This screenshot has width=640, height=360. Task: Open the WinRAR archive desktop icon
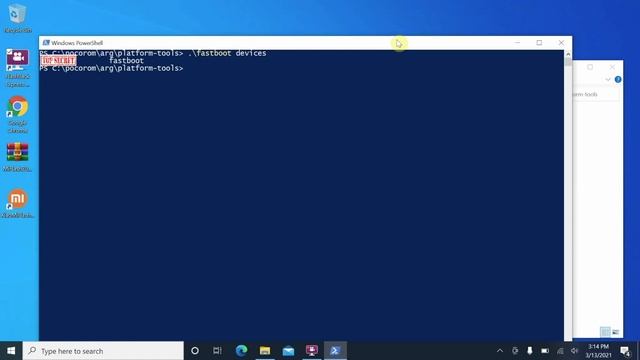coord(18,157)
